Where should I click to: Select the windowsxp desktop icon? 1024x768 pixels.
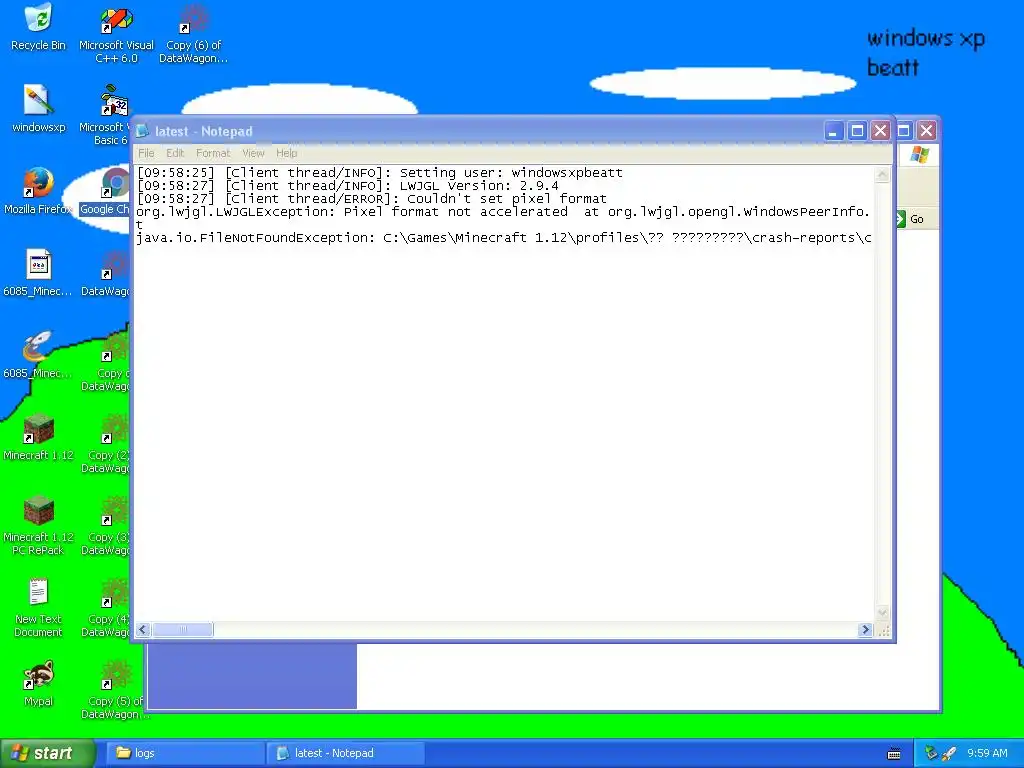(38, 109)
